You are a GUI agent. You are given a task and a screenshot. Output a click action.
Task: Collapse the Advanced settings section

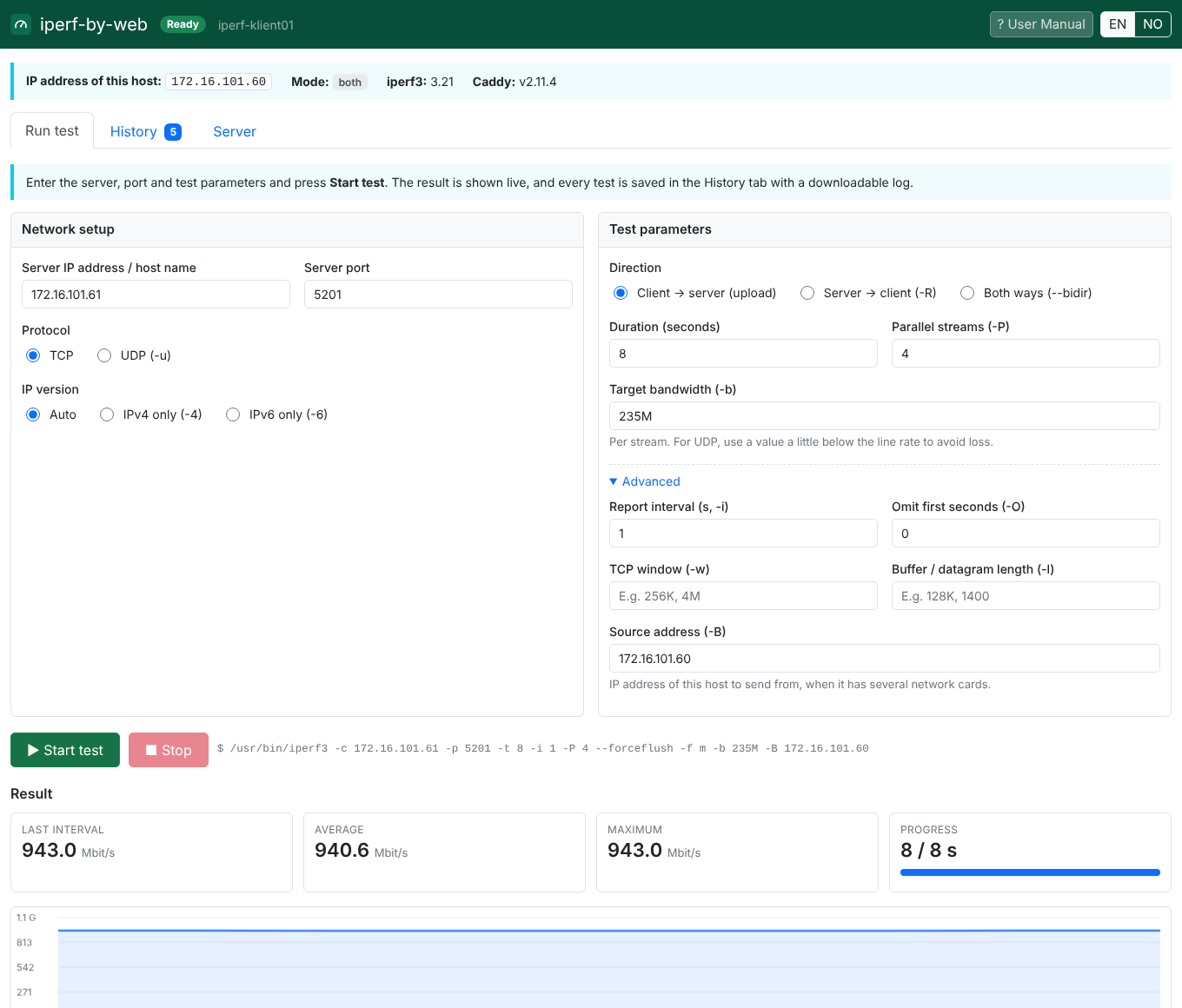645,481
